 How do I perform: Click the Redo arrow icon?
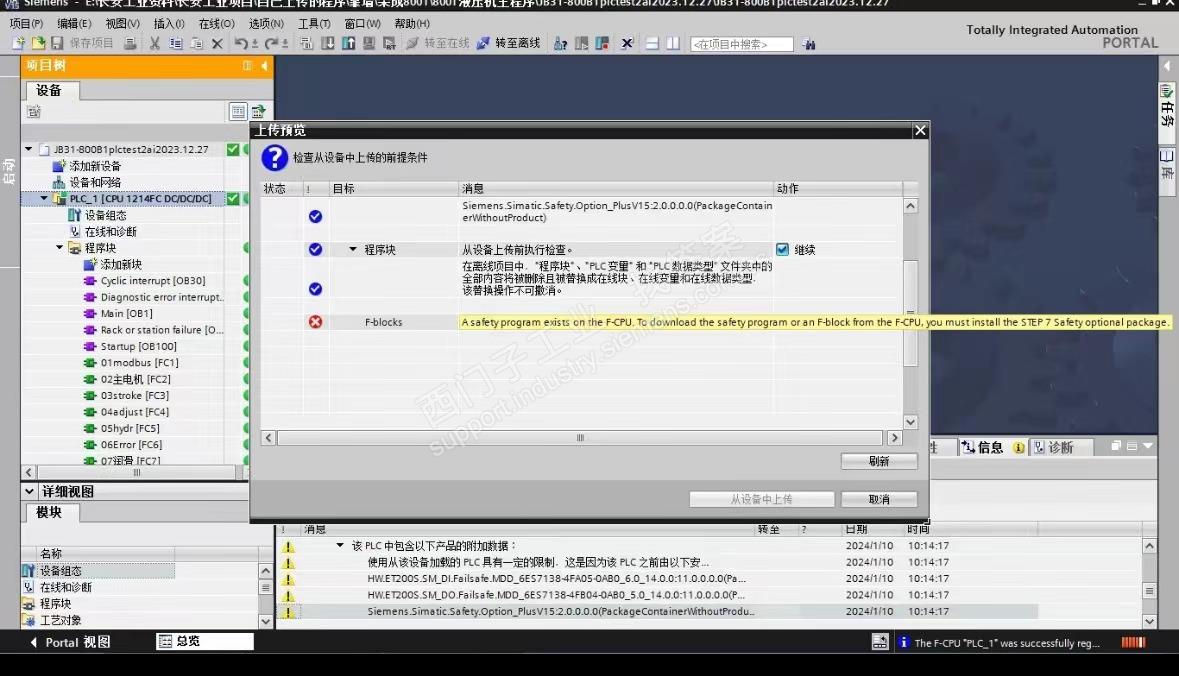tap(272, 44)
